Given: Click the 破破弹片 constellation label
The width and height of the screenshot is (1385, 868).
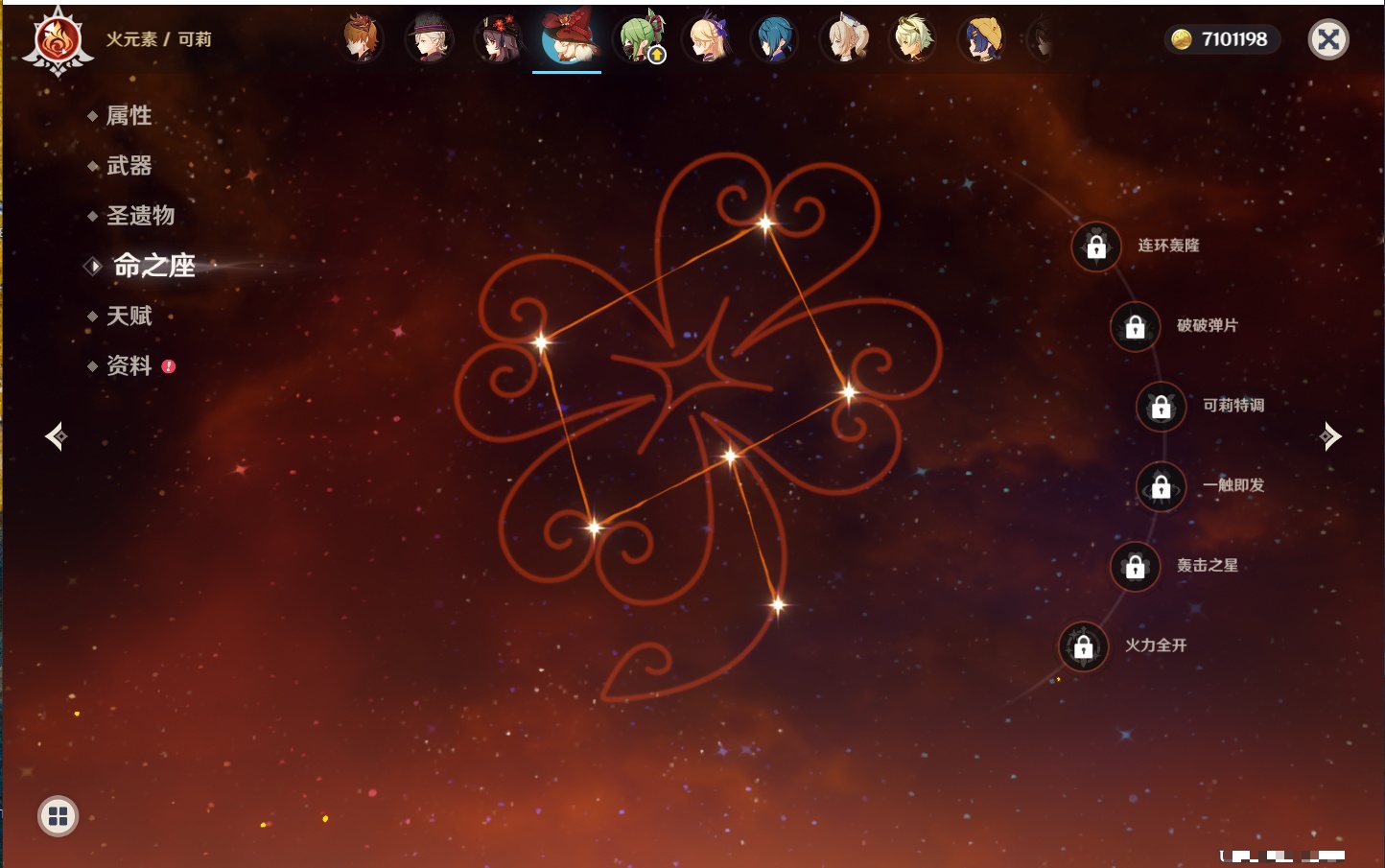Looking at the screenshot, I should [x=1208, y=325].
